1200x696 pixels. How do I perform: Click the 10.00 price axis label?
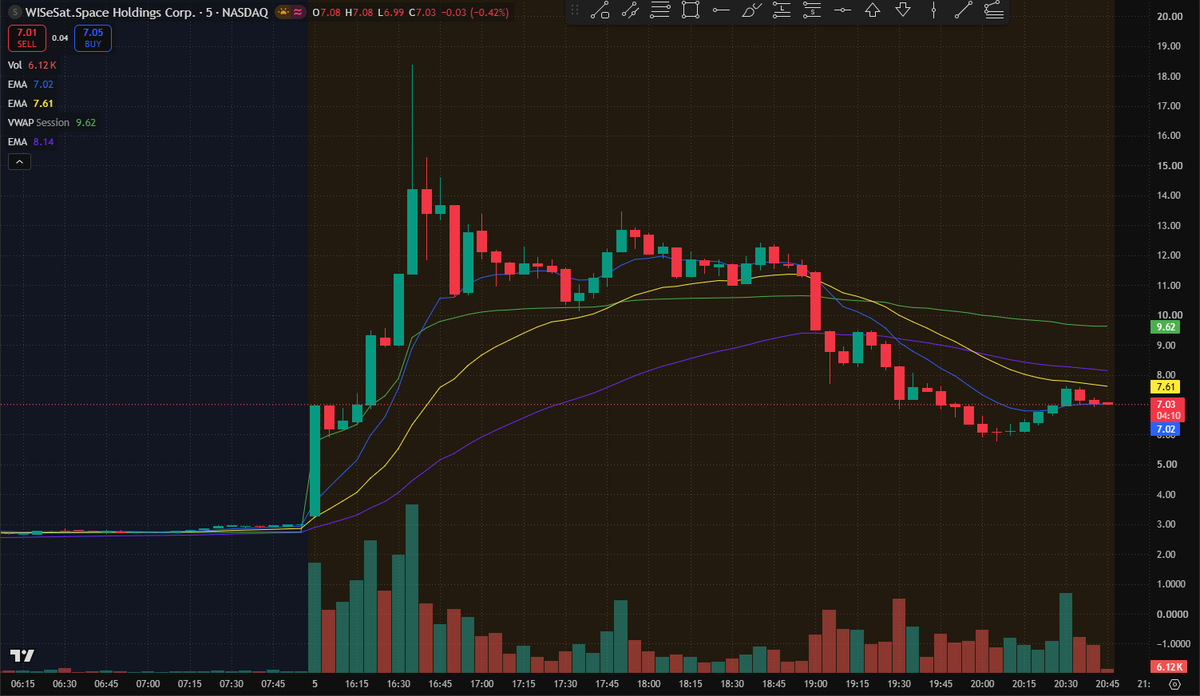click(1169, 315)
